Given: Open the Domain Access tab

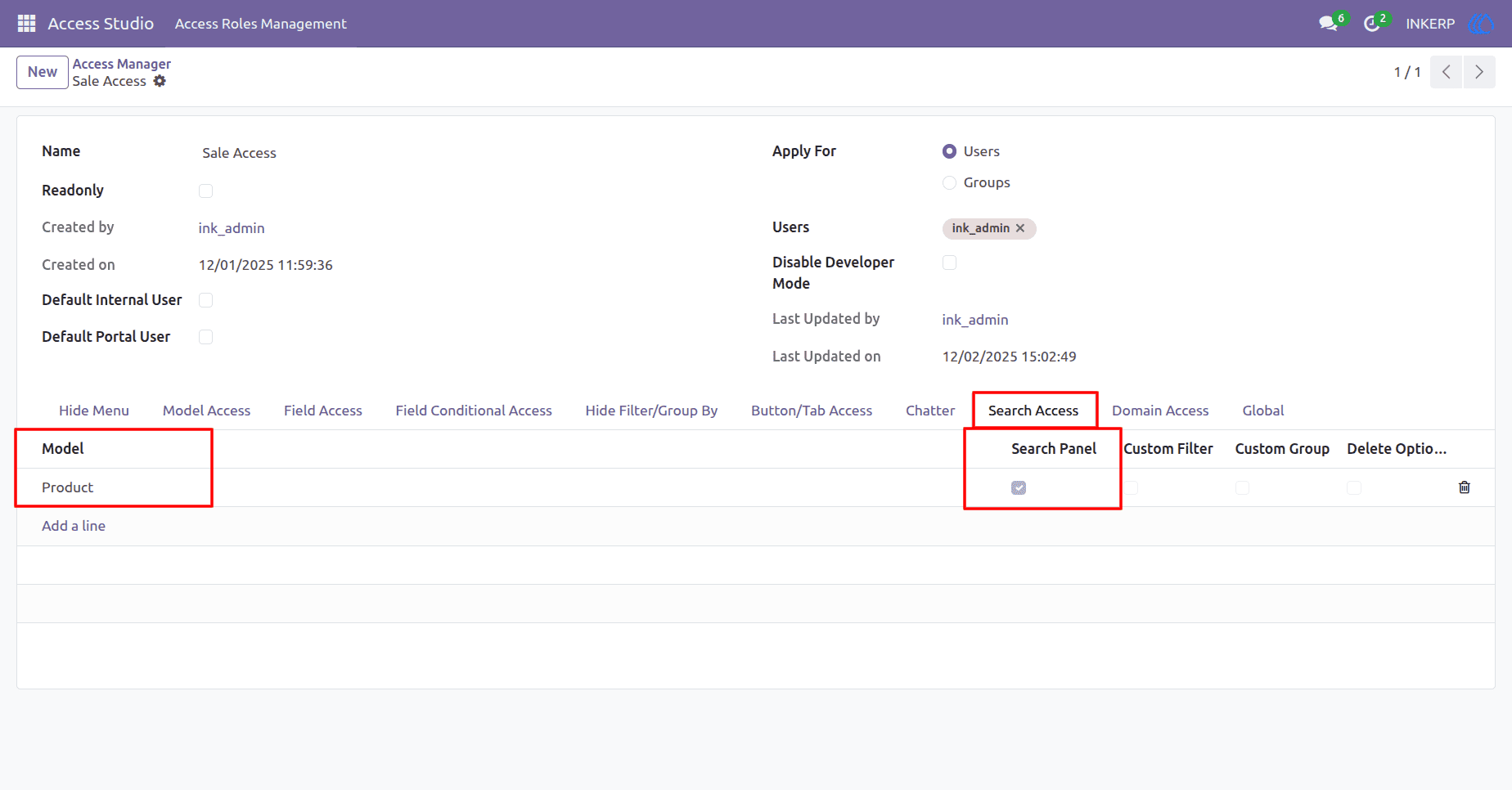Looking at the screenshot, I should (x=1160, y=411).
